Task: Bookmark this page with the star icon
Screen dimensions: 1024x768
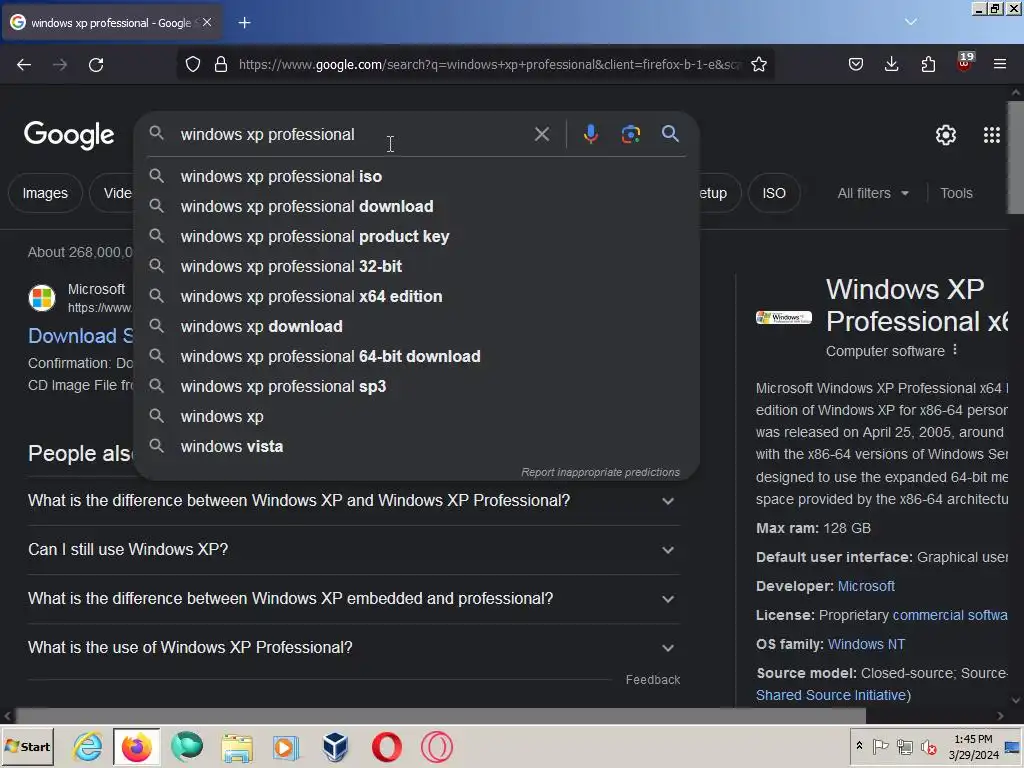Action: [759, 65]
